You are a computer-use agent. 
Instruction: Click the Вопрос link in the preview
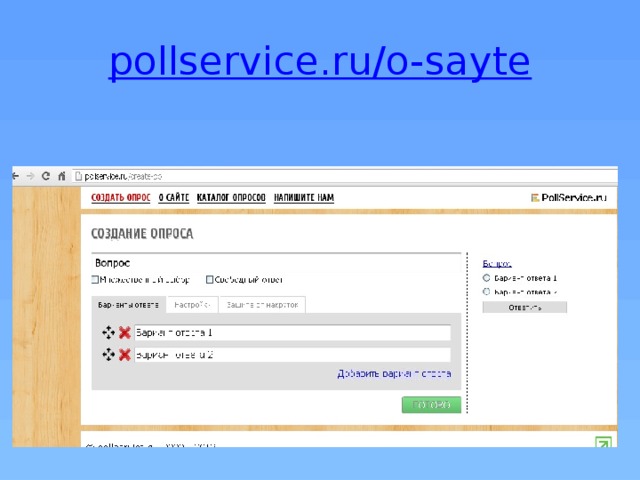[497, 264]
